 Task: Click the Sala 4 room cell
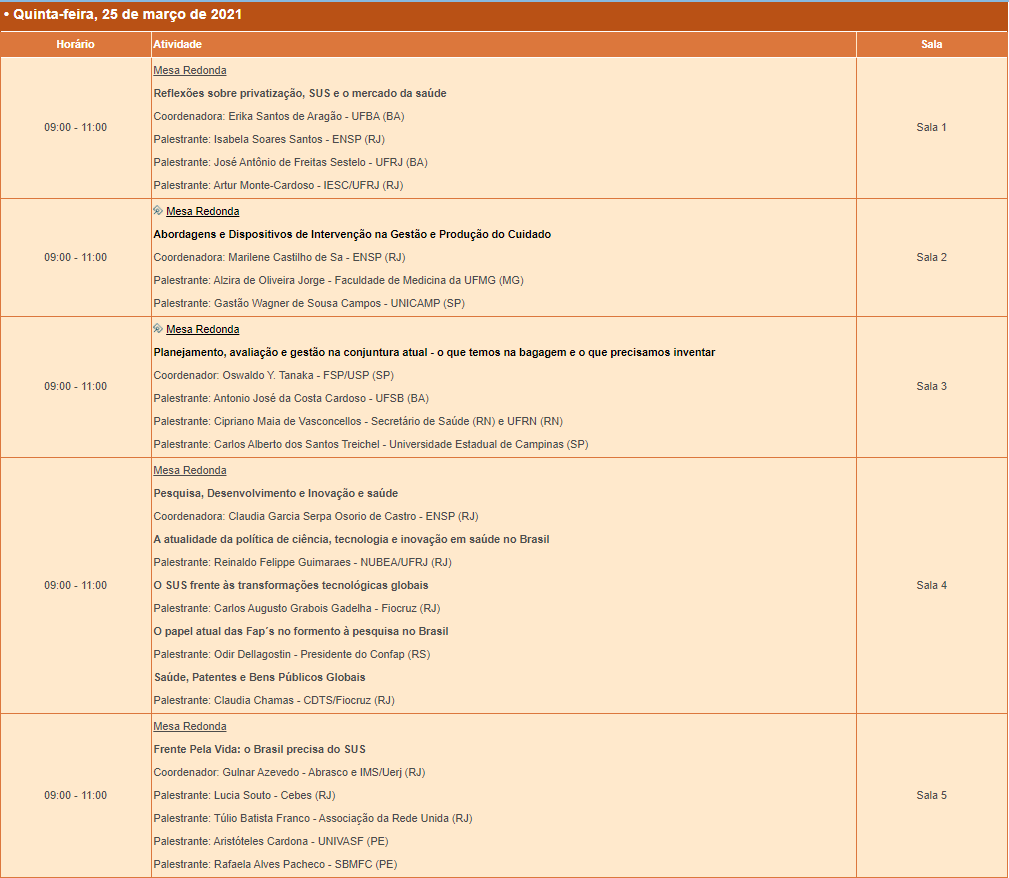click(x=932, y=585)
